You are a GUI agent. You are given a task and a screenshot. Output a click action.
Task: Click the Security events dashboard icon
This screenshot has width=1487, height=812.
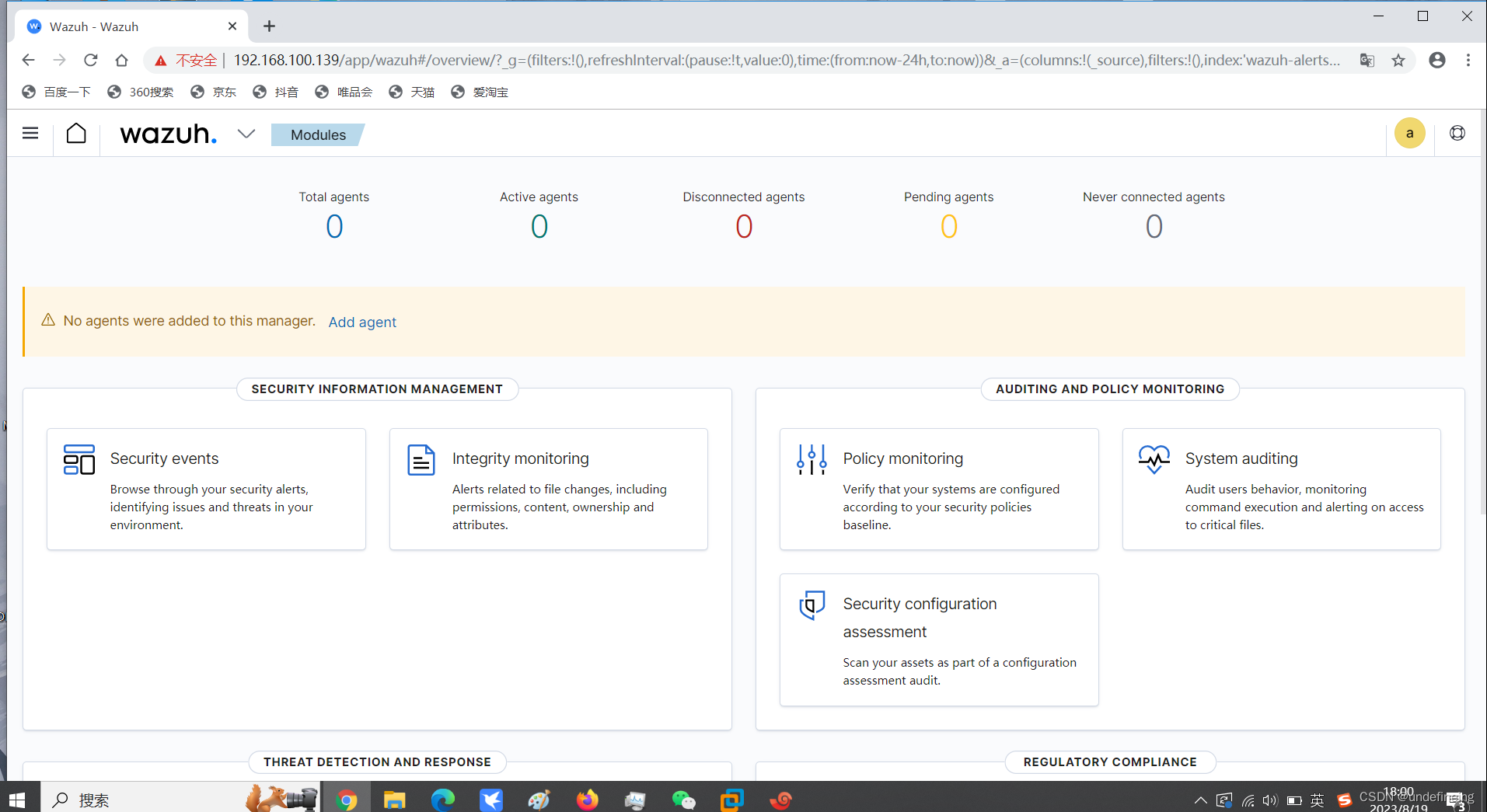click(x=79, y=459)
